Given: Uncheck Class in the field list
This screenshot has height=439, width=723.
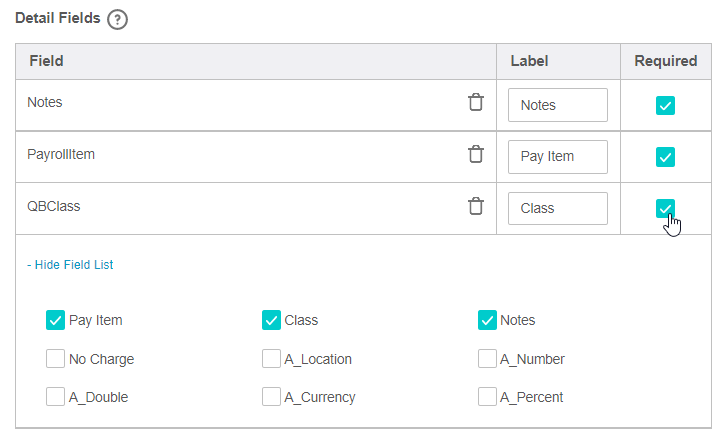Looking at the screenshot, I should click(271, 320).
